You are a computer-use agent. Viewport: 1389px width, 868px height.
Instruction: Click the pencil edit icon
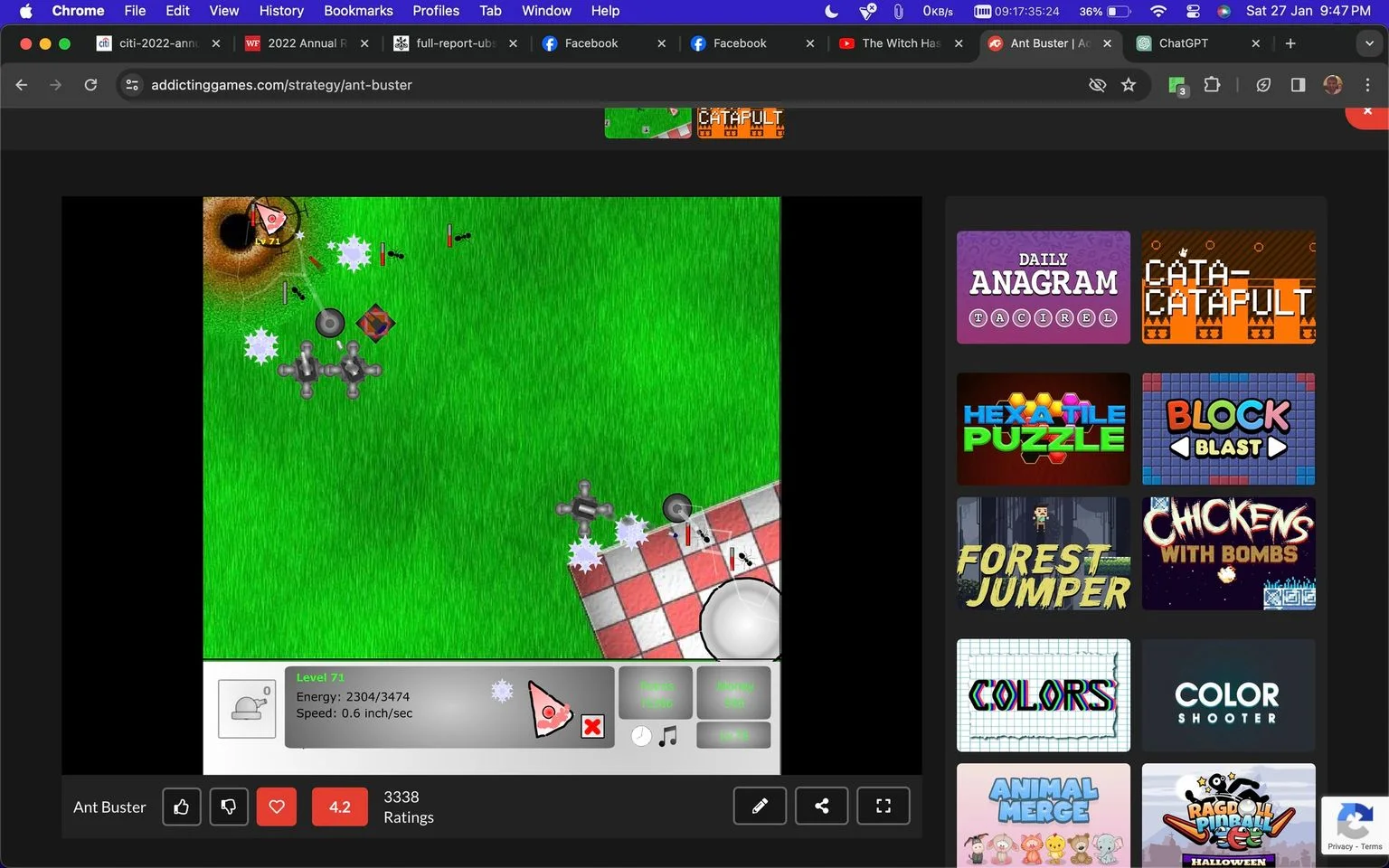[x=760, y=806]
